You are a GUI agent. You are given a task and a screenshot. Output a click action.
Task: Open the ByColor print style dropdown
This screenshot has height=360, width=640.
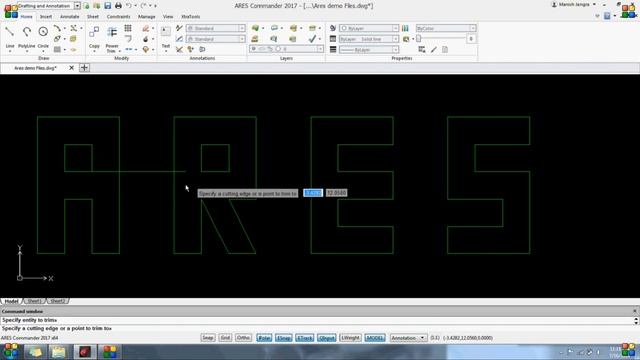472,28
